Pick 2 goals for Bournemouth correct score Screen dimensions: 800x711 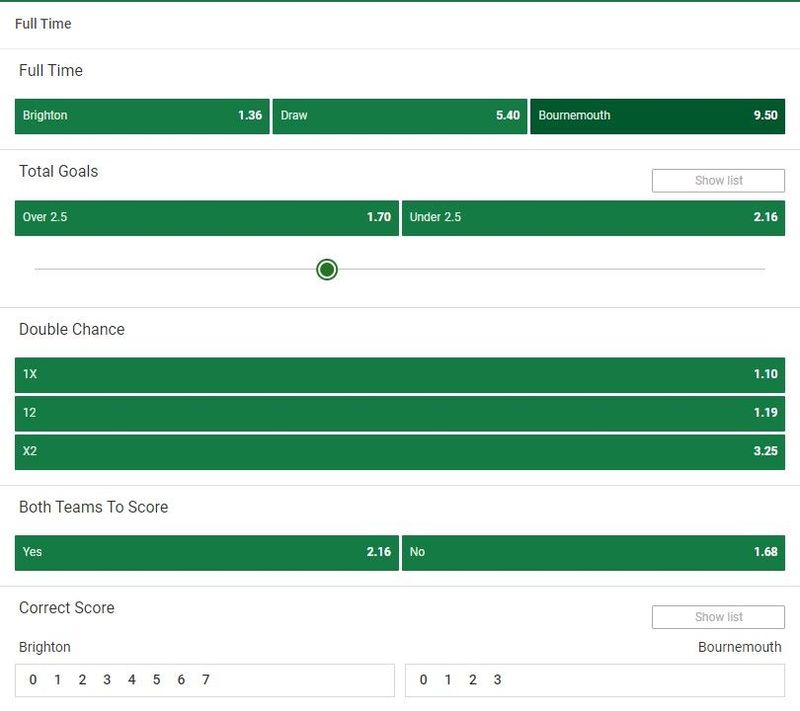pos(472,680)
